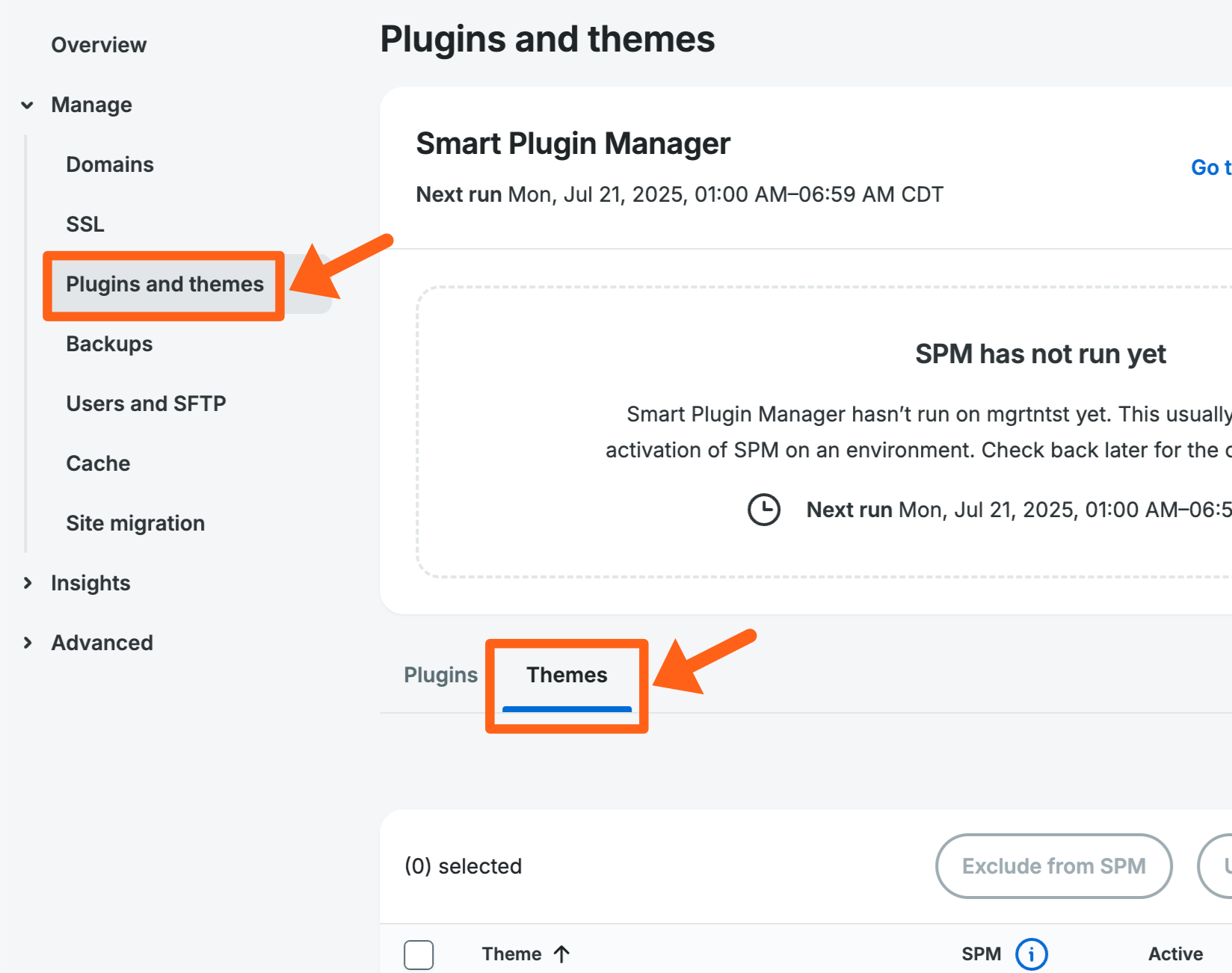Click the Exclude from SPM button
The width and height of the screenshot is (1232, 973).
[x=1053, y=866]
